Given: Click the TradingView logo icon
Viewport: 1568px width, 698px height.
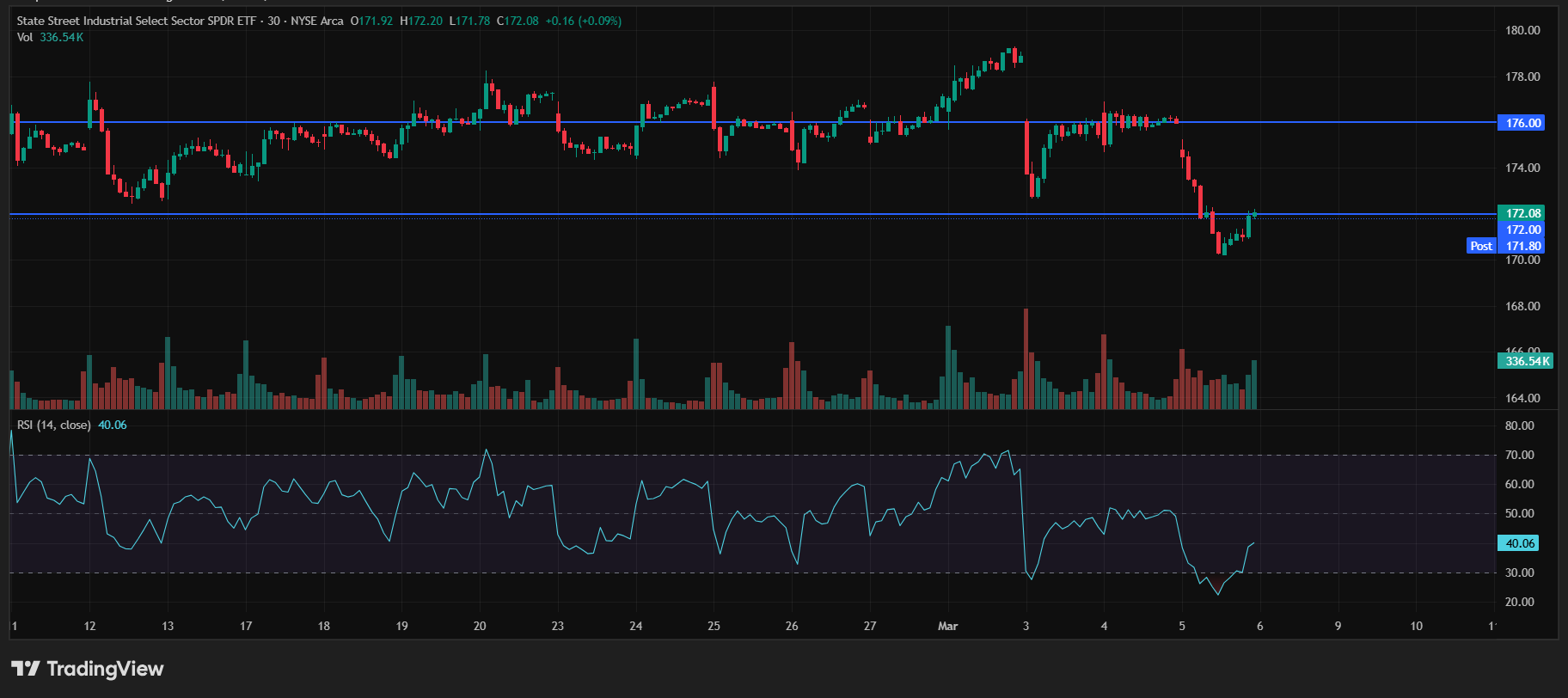Looking at the screenshot, I should click(26, 669).
